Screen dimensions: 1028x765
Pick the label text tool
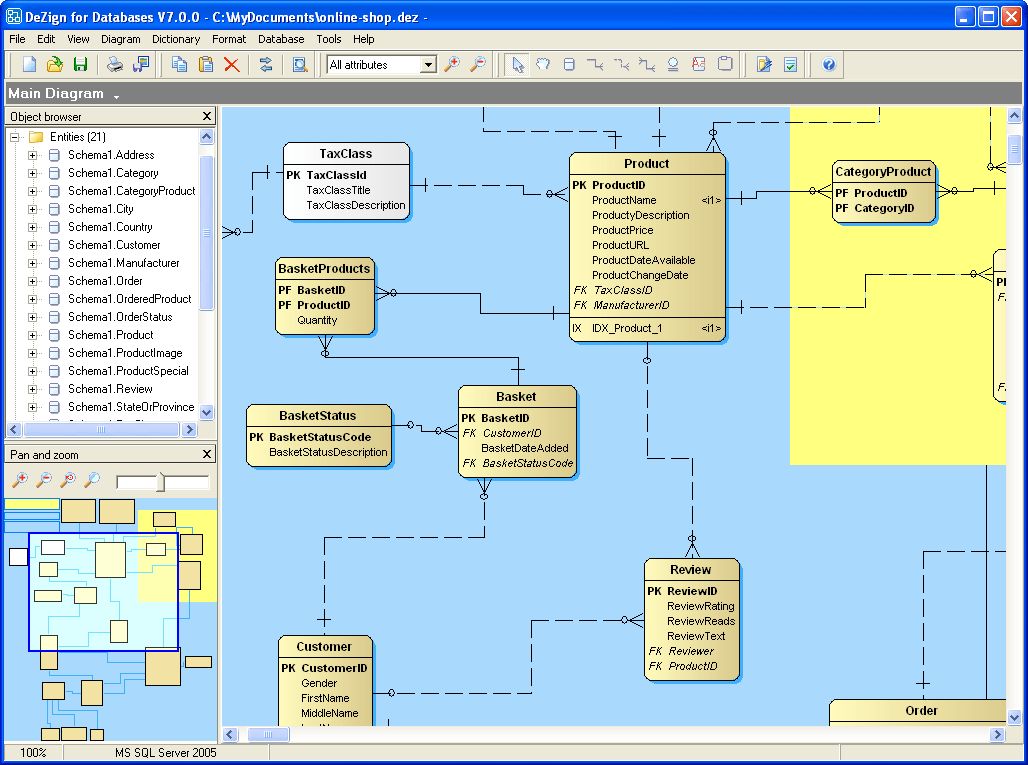700,64
